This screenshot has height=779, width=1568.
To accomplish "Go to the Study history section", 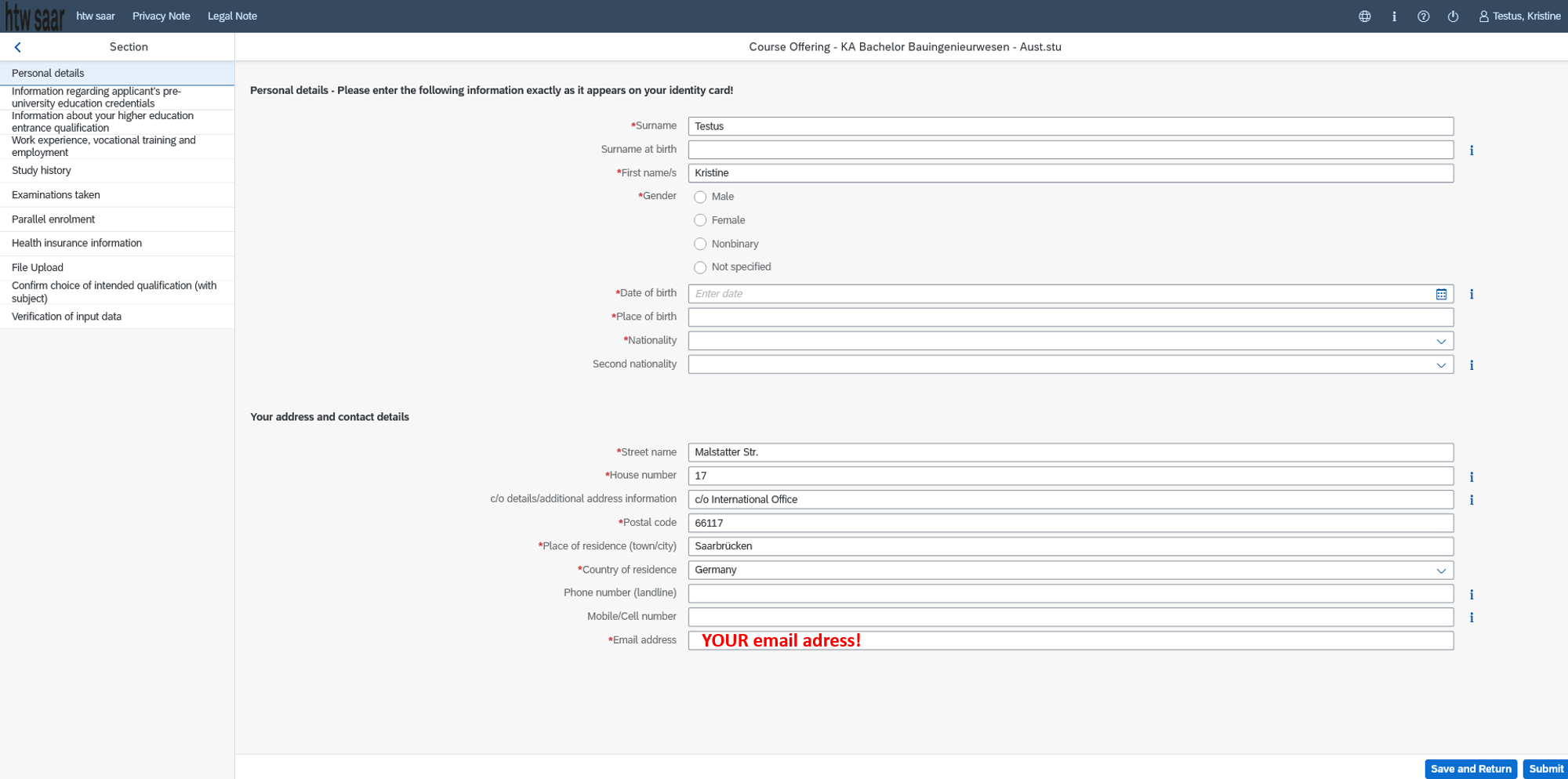I will [x=42, y=171].
